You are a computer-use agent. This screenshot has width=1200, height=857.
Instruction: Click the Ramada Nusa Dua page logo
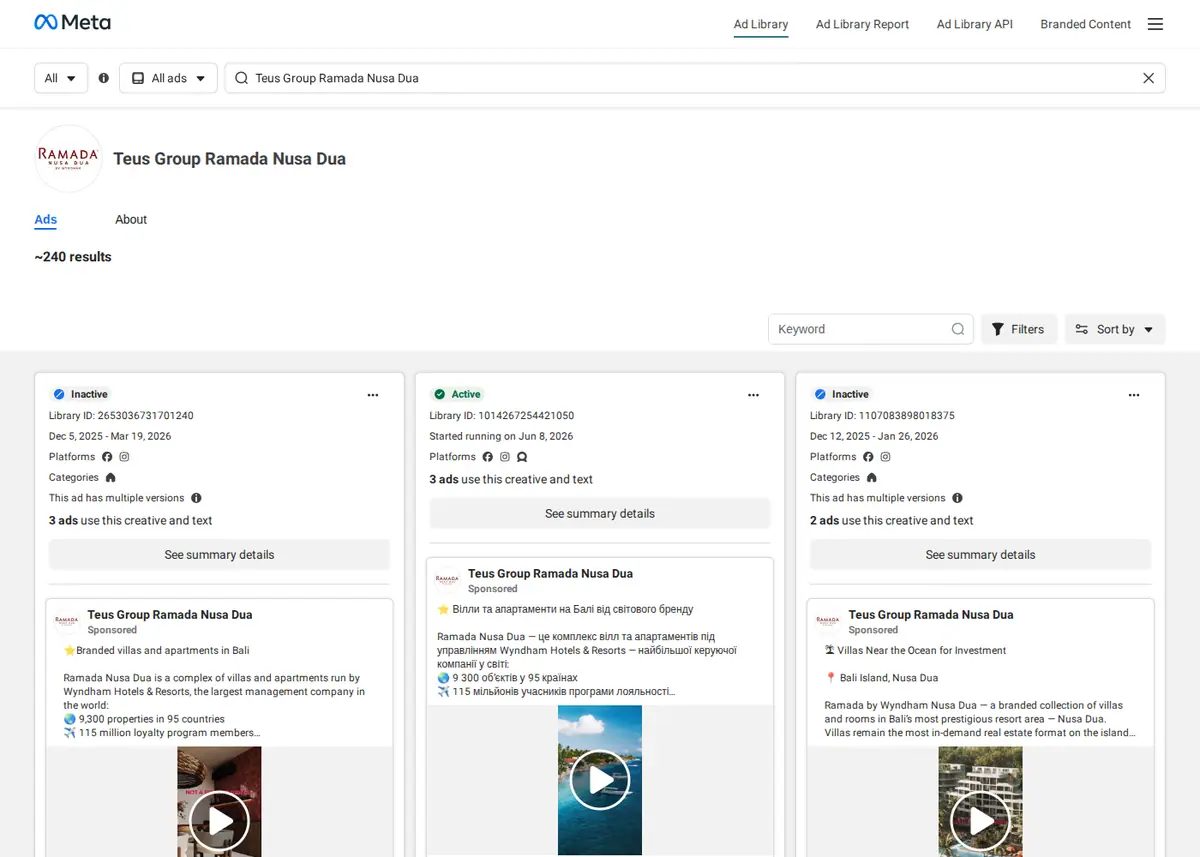point(68,158)
